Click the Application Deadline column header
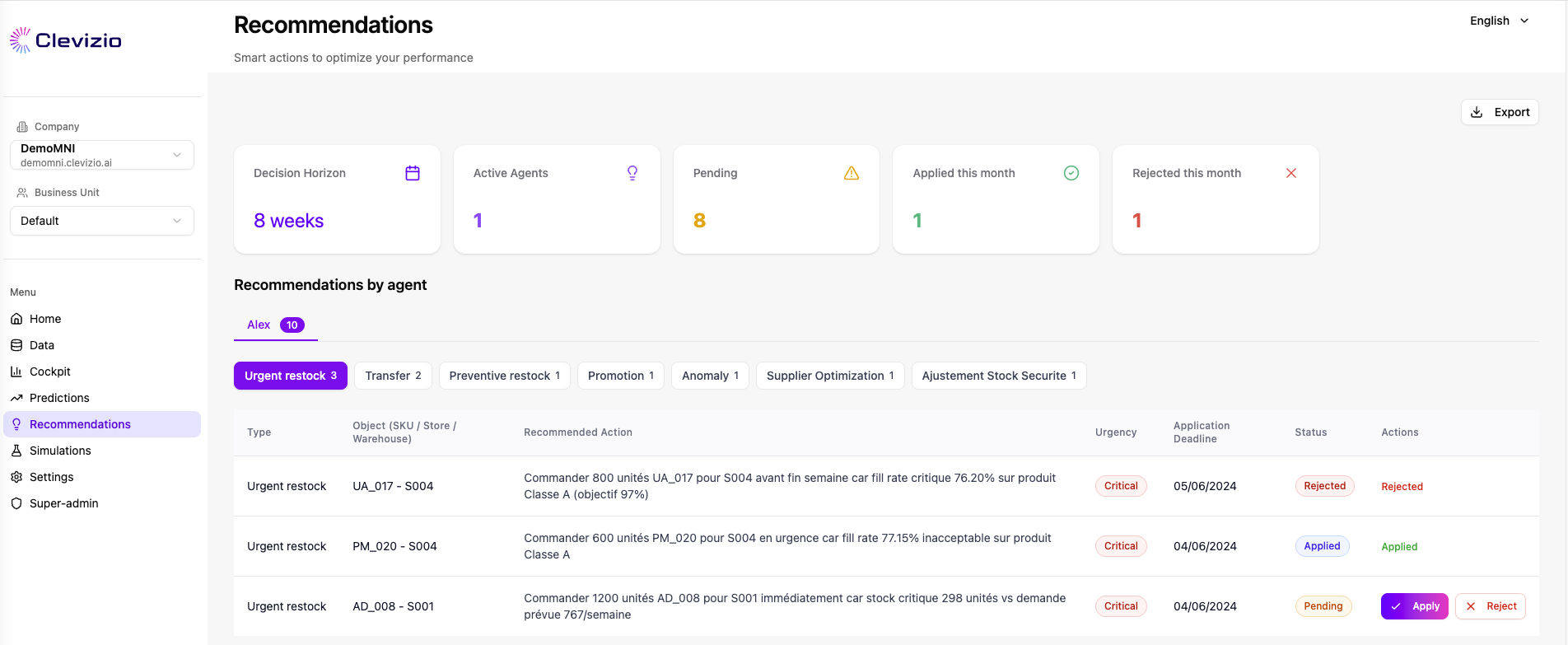 (x=1202, y=432)
